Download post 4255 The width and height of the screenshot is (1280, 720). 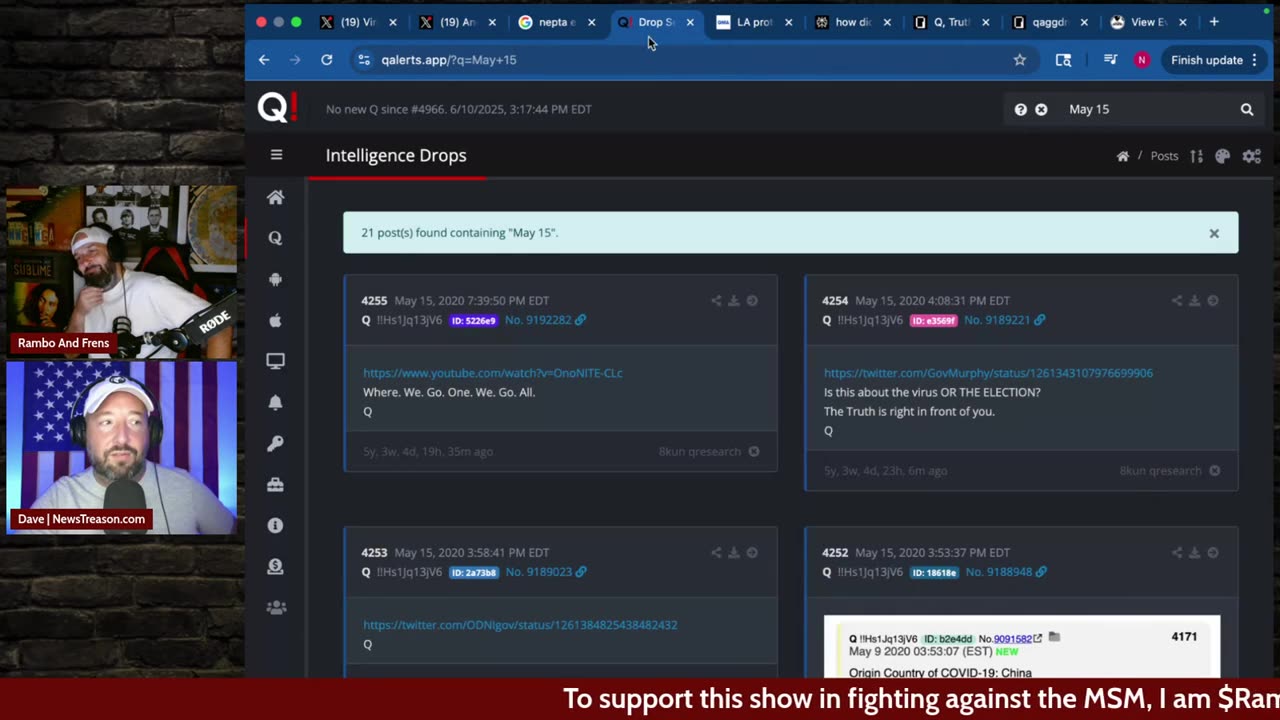tap(733, 300)
